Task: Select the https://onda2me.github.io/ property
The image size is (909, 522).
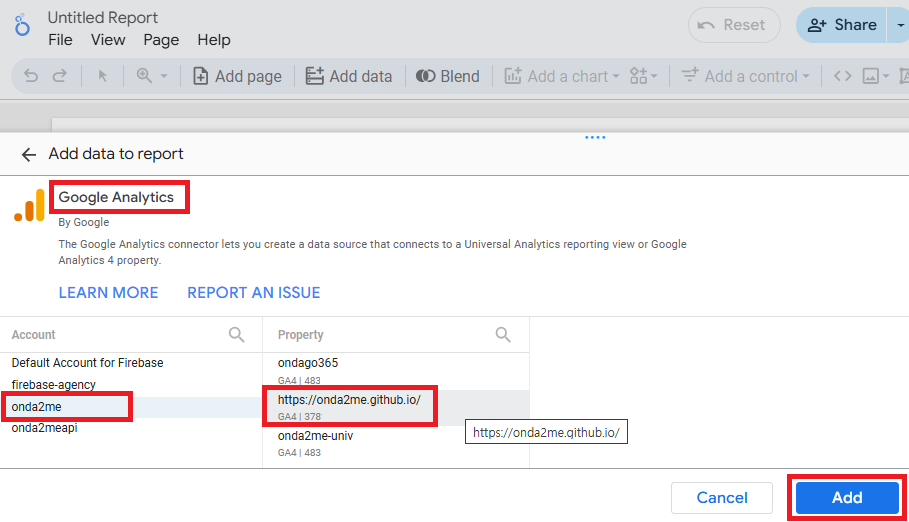Action: (396, 407)
